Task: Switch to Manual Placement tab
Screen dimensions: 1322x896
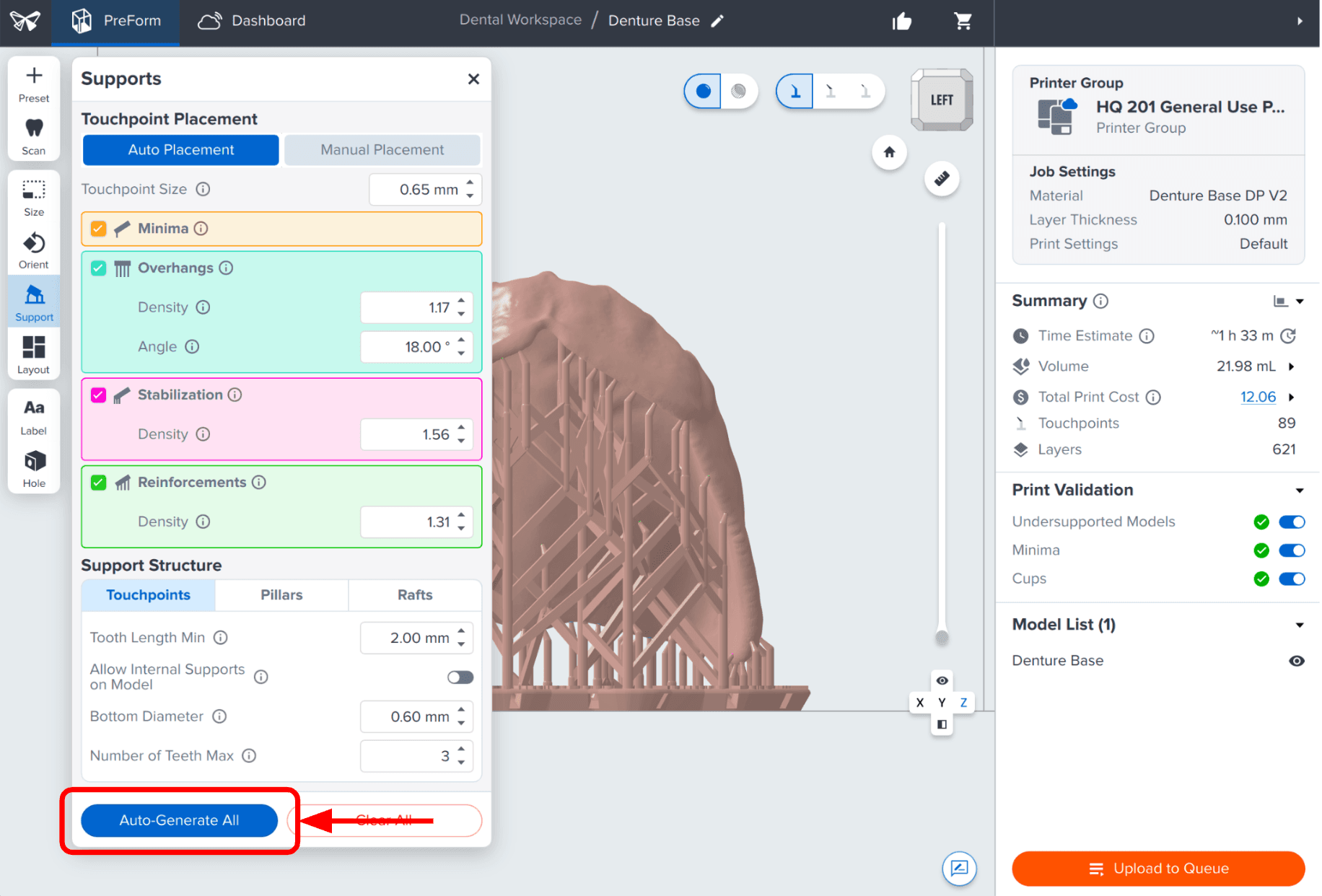Action: 382,150
